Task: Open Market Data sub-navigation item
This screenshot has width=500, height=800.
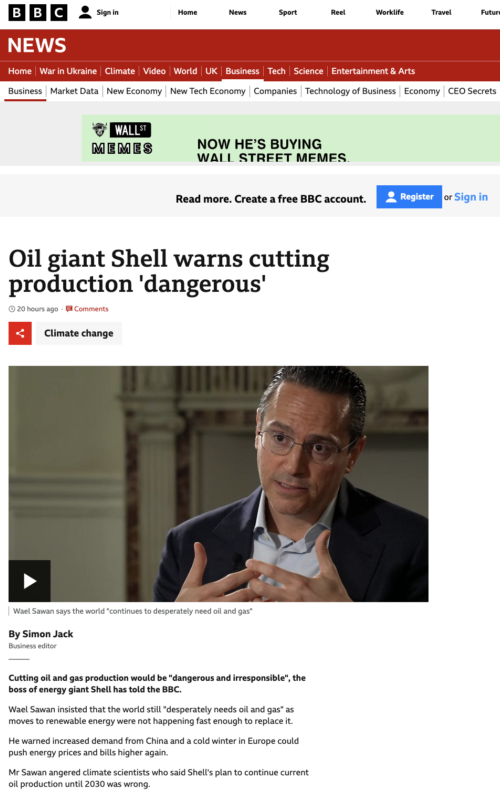Action: pyautogui.click(x=74, y=91)
